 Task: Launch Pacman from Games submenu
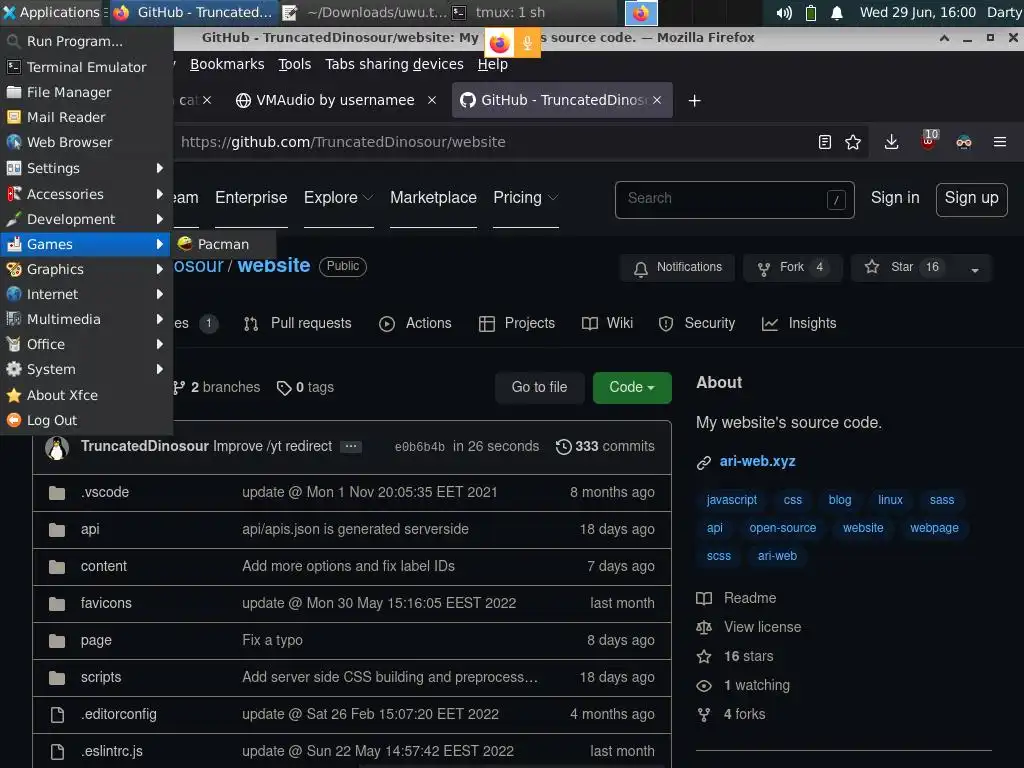[223, 244]
